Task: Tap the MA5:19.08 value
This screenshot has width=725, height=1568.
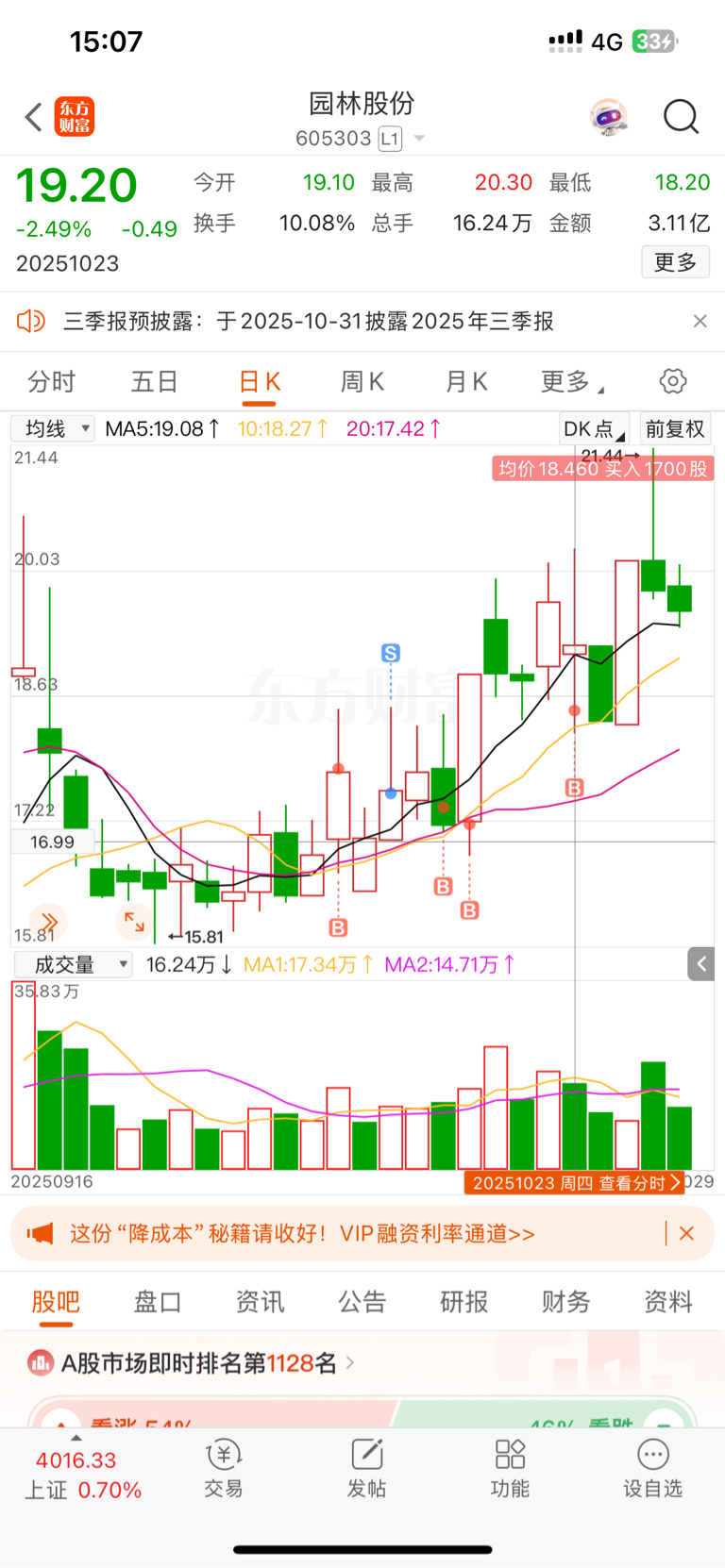Action: (162, 428)
